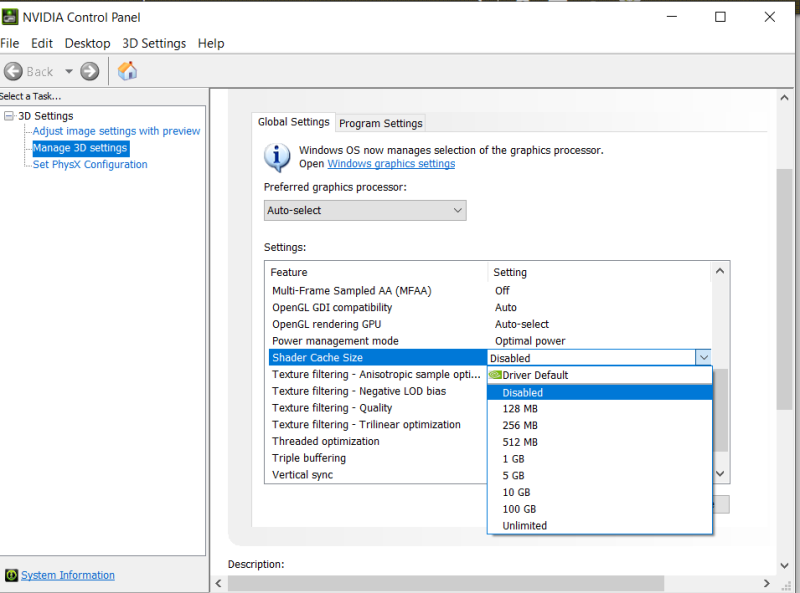Viewport: 800px width, 593px height.
Task: Choose 10 GB shader cache size
Action: coord(600,492)
